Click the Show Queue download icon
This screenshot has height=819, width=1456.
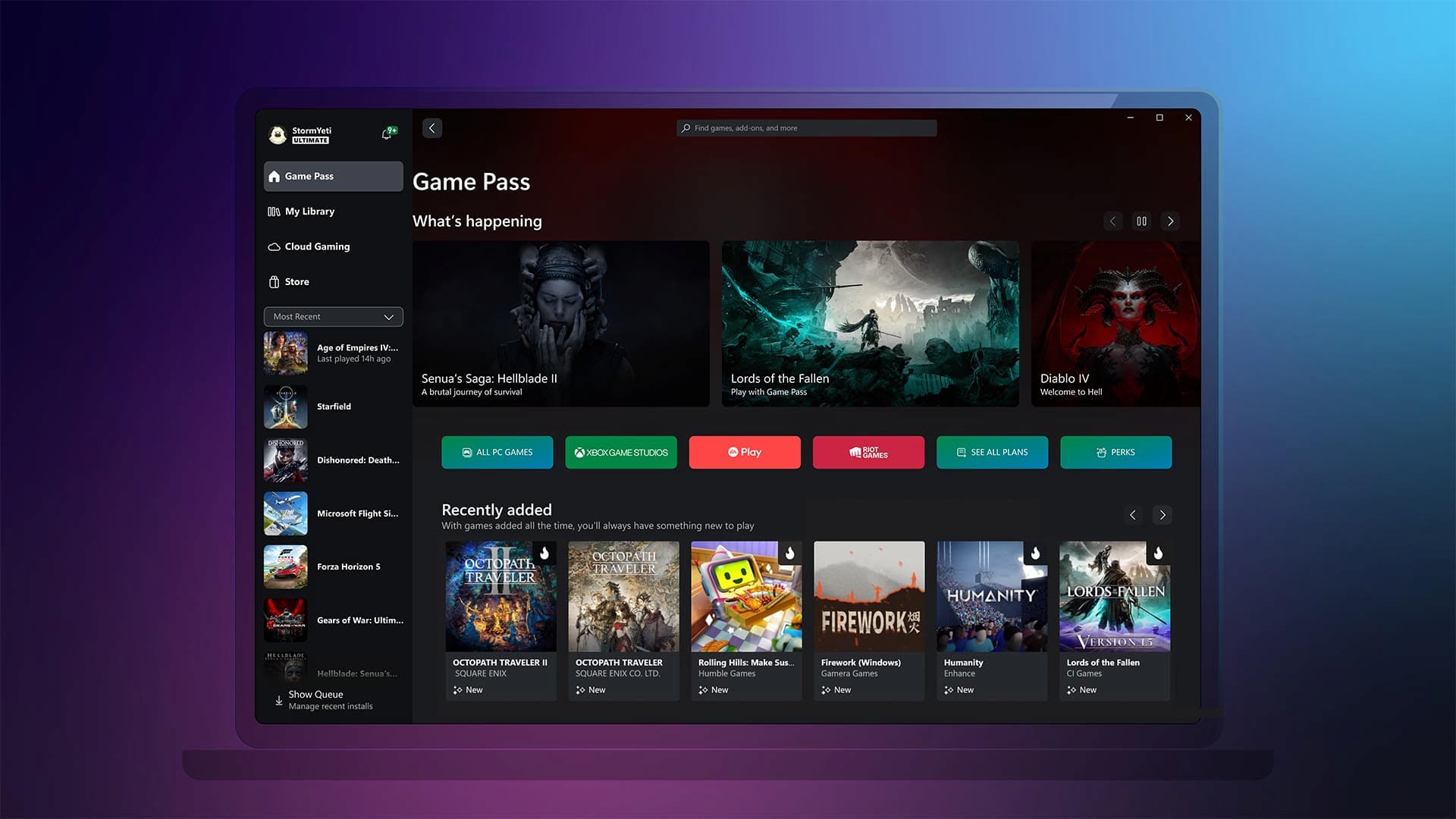click(278, 700)
